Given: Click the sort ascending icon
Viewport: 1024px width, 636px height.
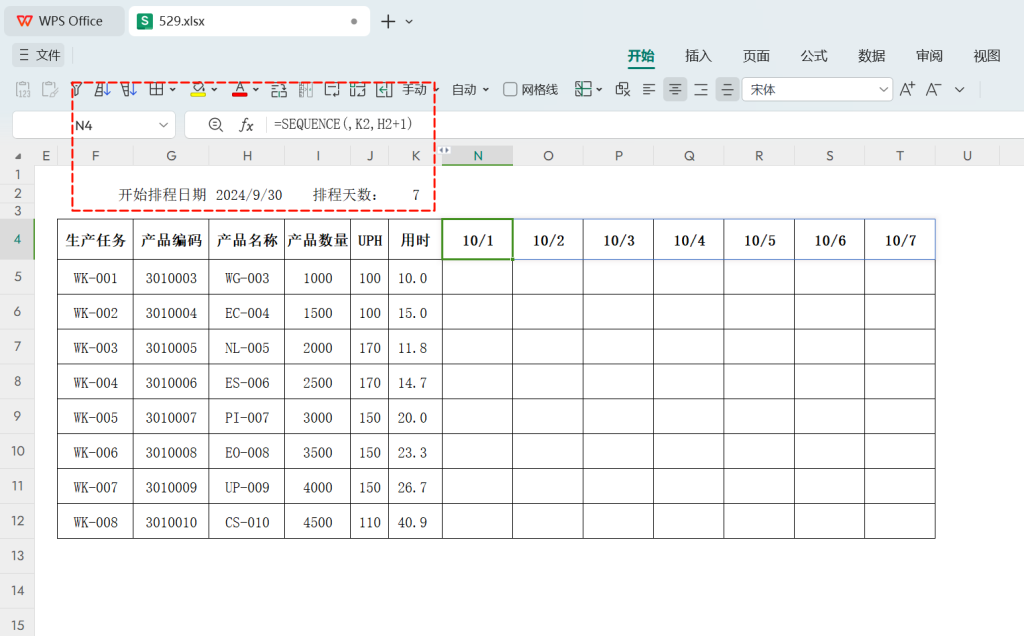Looking at the screenshot, I should [x=103, y=89].
